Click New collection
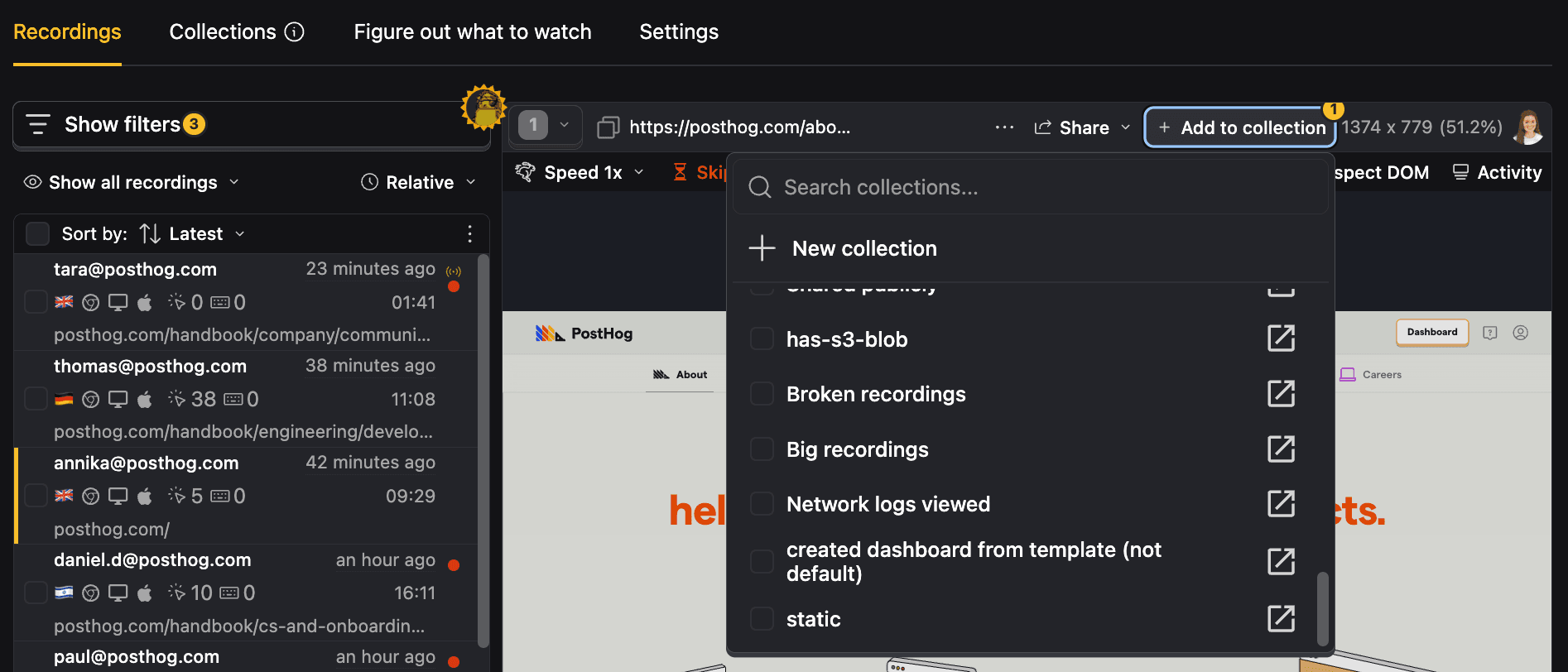The height and width of the screenshot is (672, 1568). [1030, 248]
